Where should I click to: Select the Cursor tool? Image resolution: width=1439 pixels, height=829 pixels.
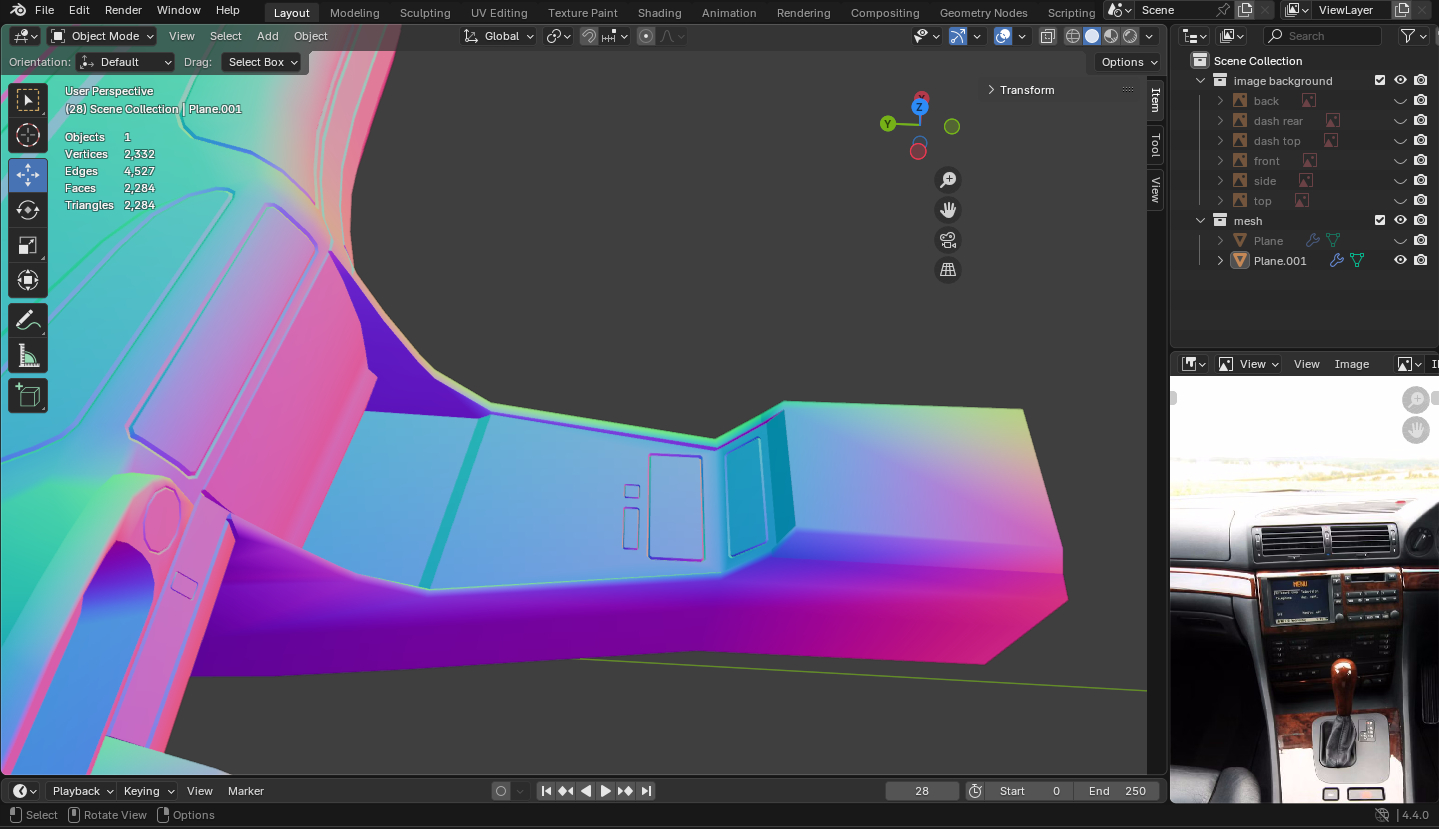point(28,136)
